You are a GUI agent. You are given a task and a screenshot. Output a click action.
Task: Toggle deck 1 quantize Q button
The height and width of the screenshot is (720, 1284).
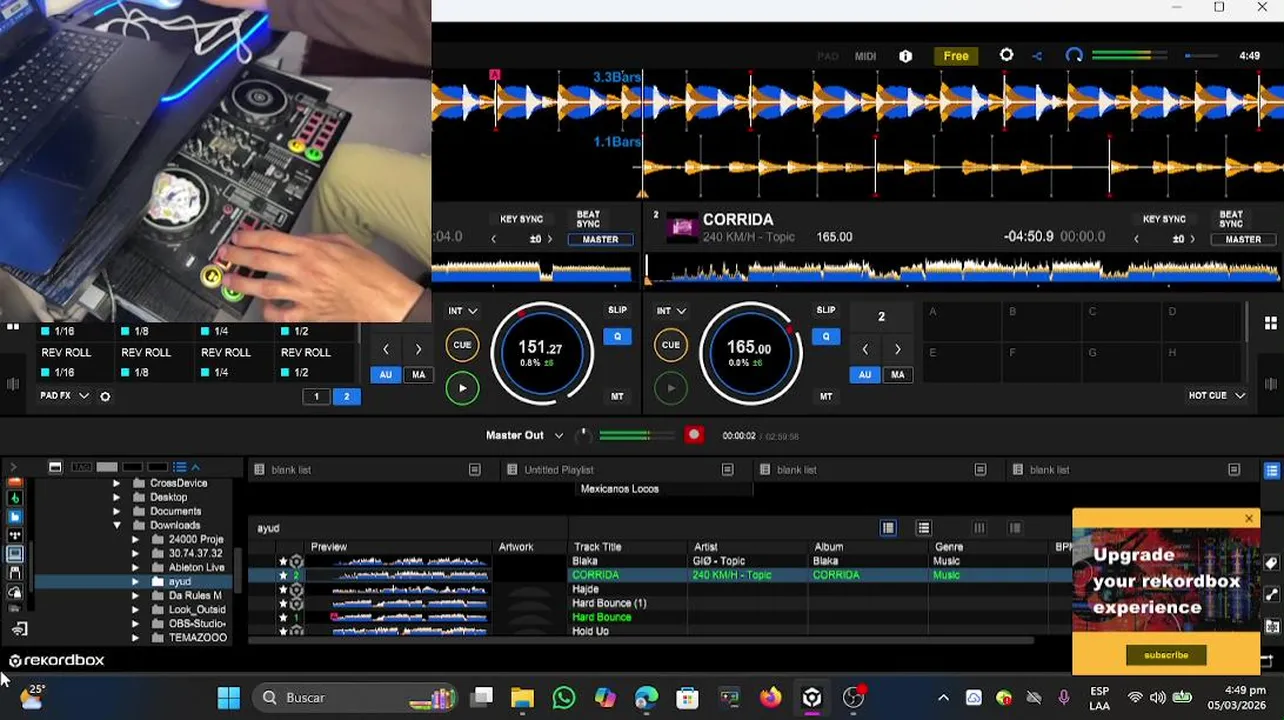pos(617,337)
